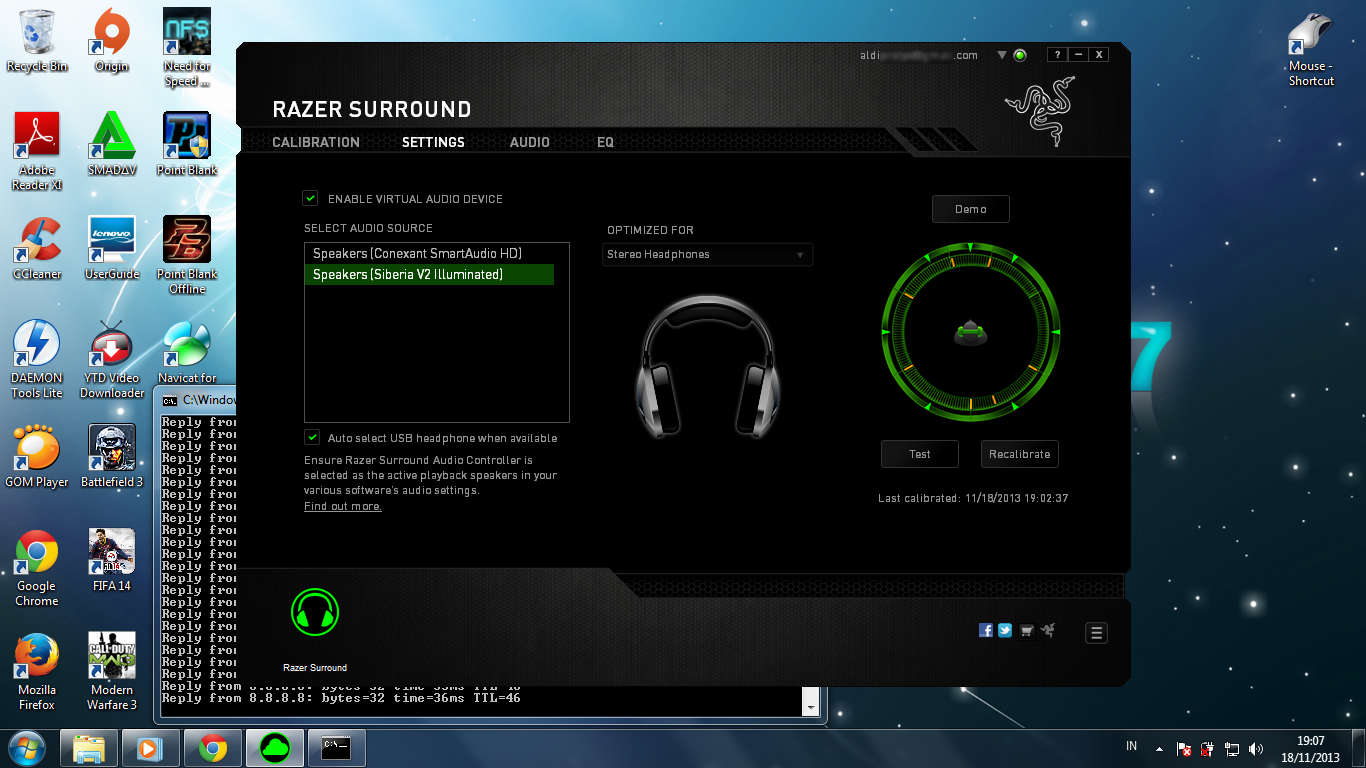Image resolution: width=1366 pixels, height=768 pixels.
Task: Open the Find out more link
Action: click(x=343, y=507)
